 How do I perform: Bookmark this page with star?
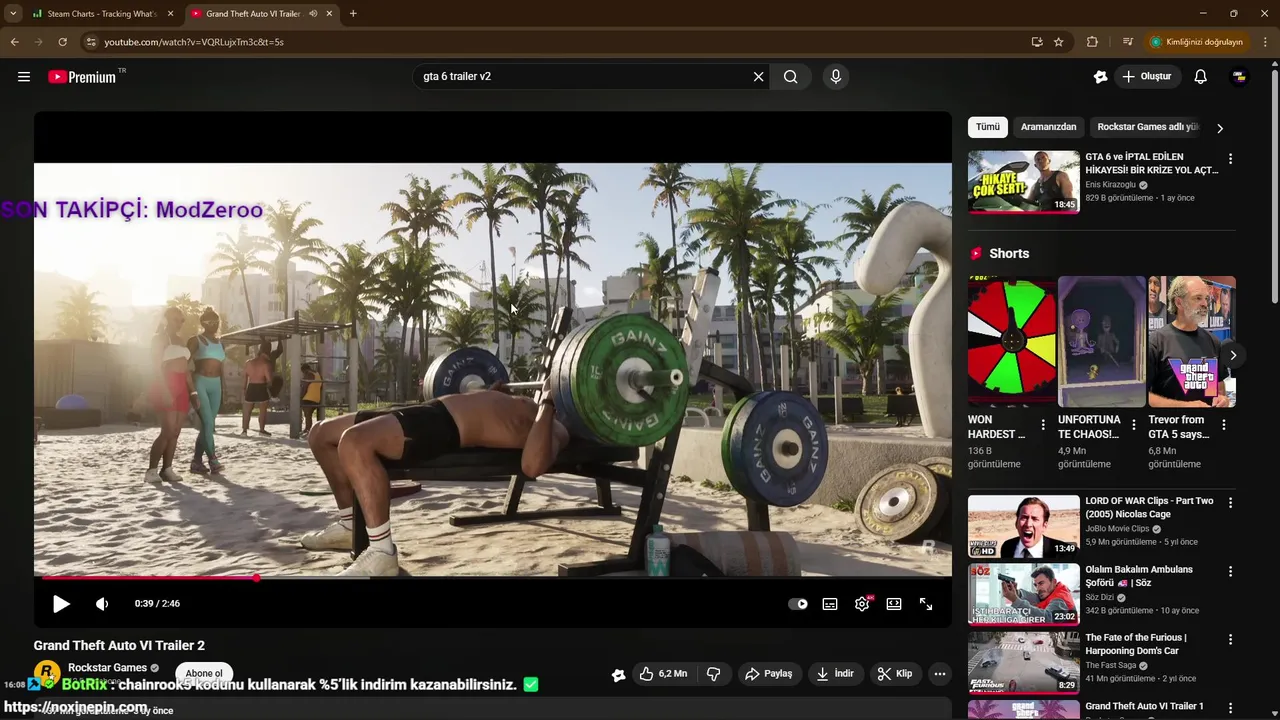coord(1058,42)
